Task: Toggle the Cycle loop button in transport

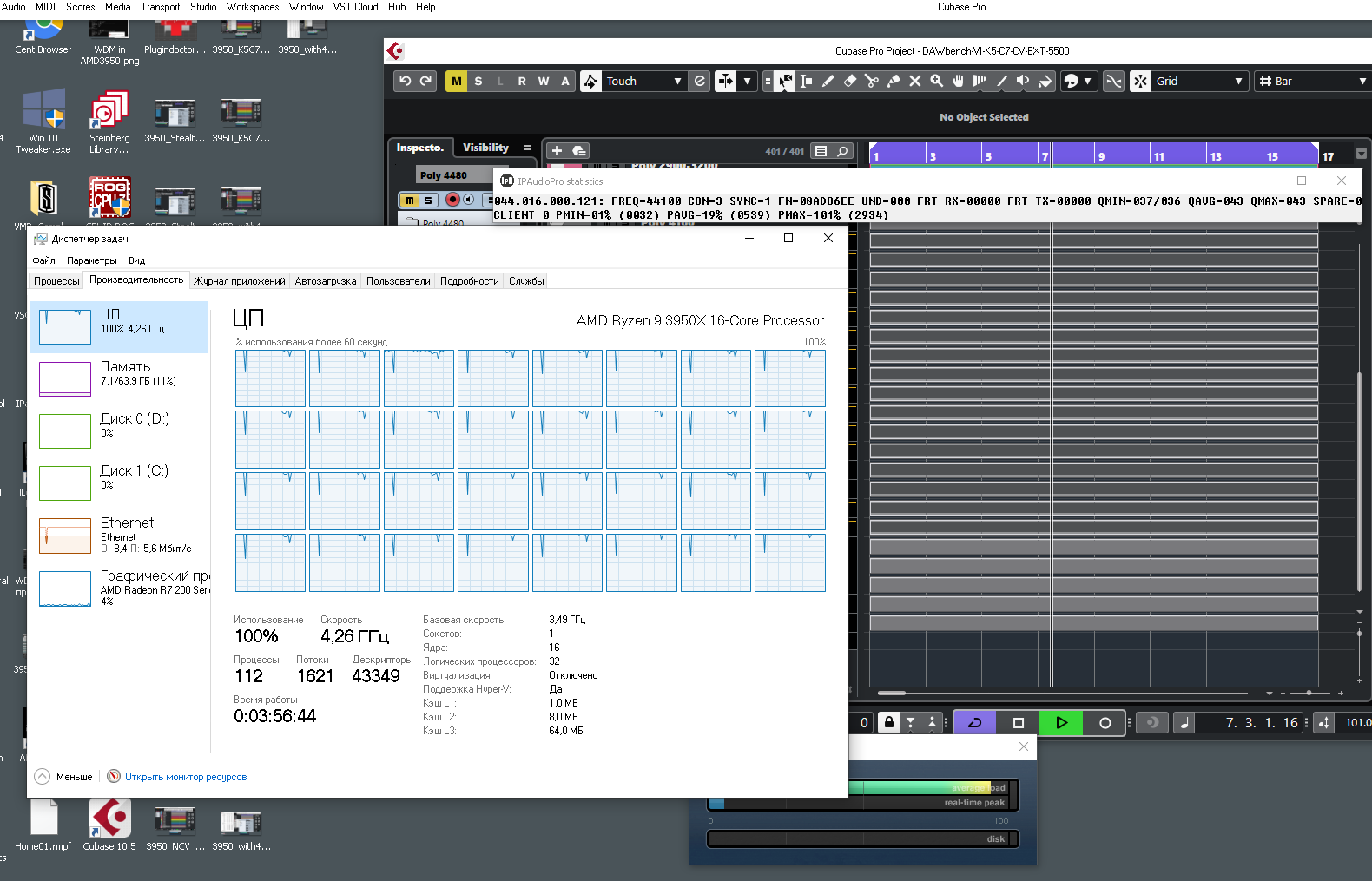Action: [x=975, y=722]
